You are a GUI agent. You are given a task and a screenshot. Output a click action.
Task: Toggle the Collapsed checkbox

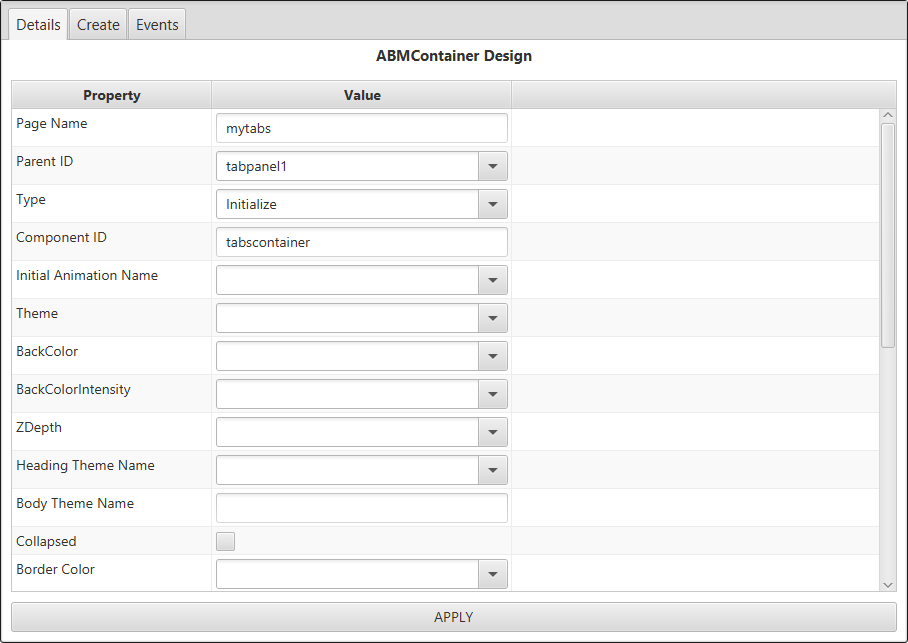(x=226, y=542)
